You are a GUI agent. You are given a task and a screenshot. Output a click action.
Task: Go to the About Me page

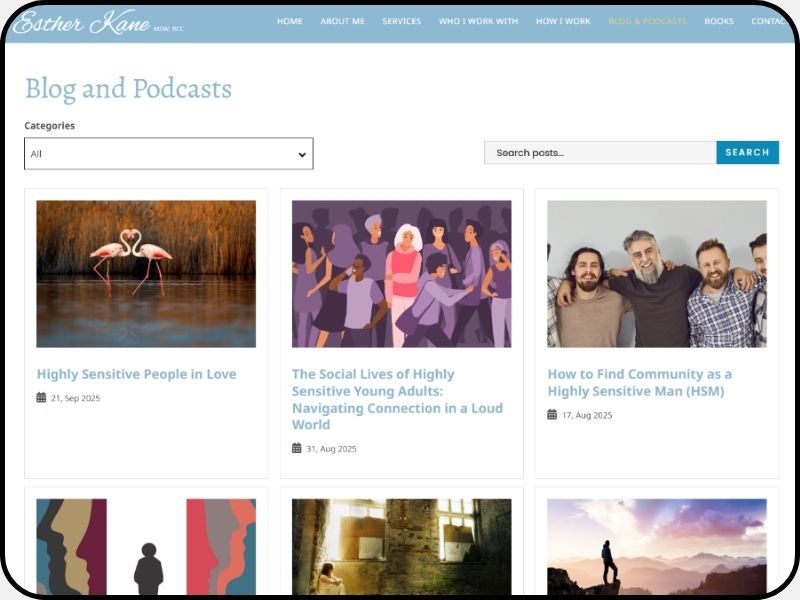(x=342, y=21)
